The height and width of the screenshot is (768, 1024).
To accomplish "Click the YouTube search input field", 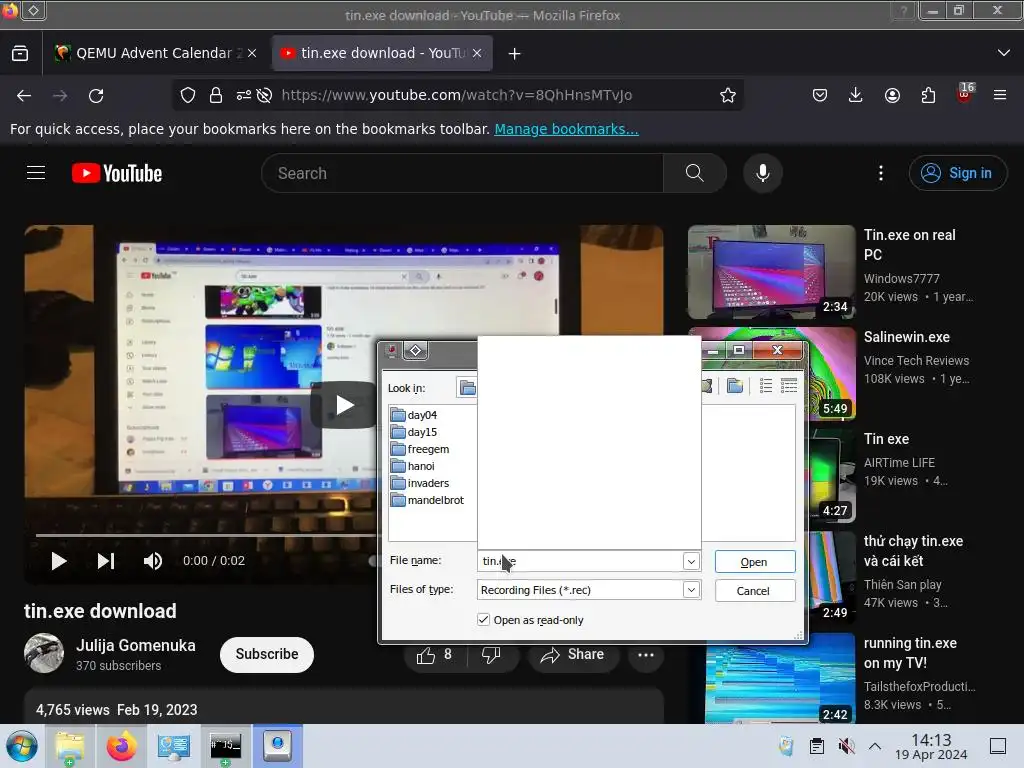I will tap(462, 173).
